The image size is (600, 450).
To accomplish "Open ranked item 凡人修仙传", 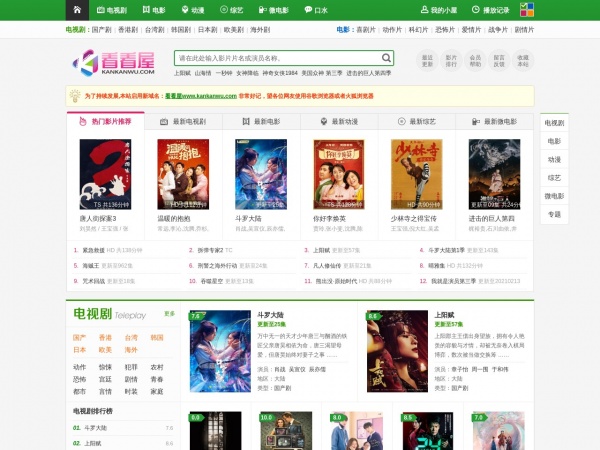I will click(327, 266).
